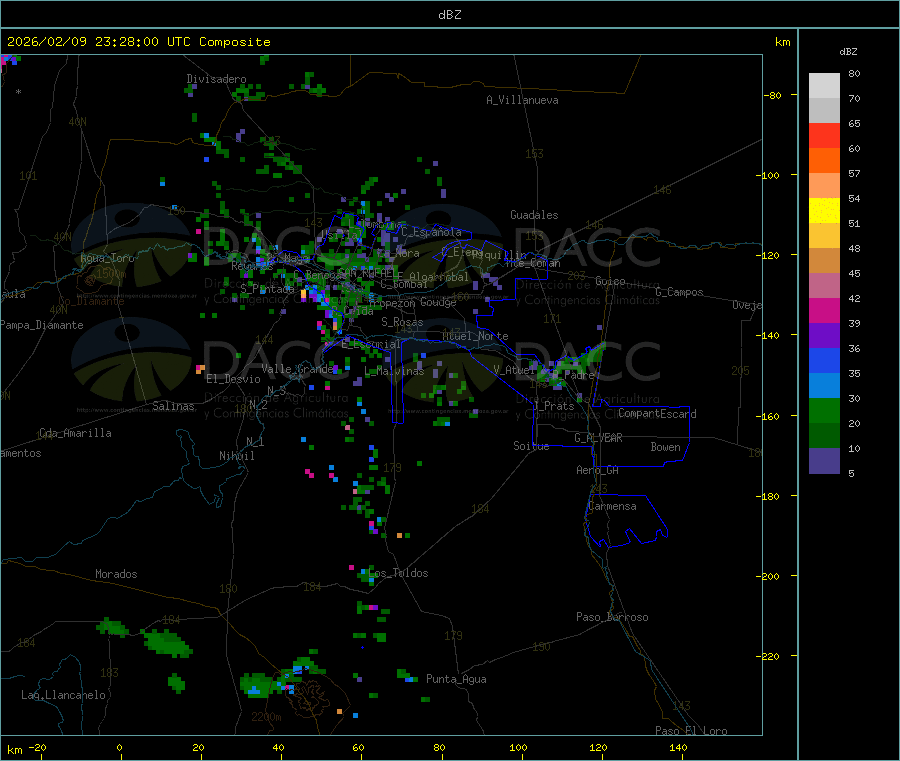
Task: Click the Guadales place name
Action: click(x=534, y=215)
